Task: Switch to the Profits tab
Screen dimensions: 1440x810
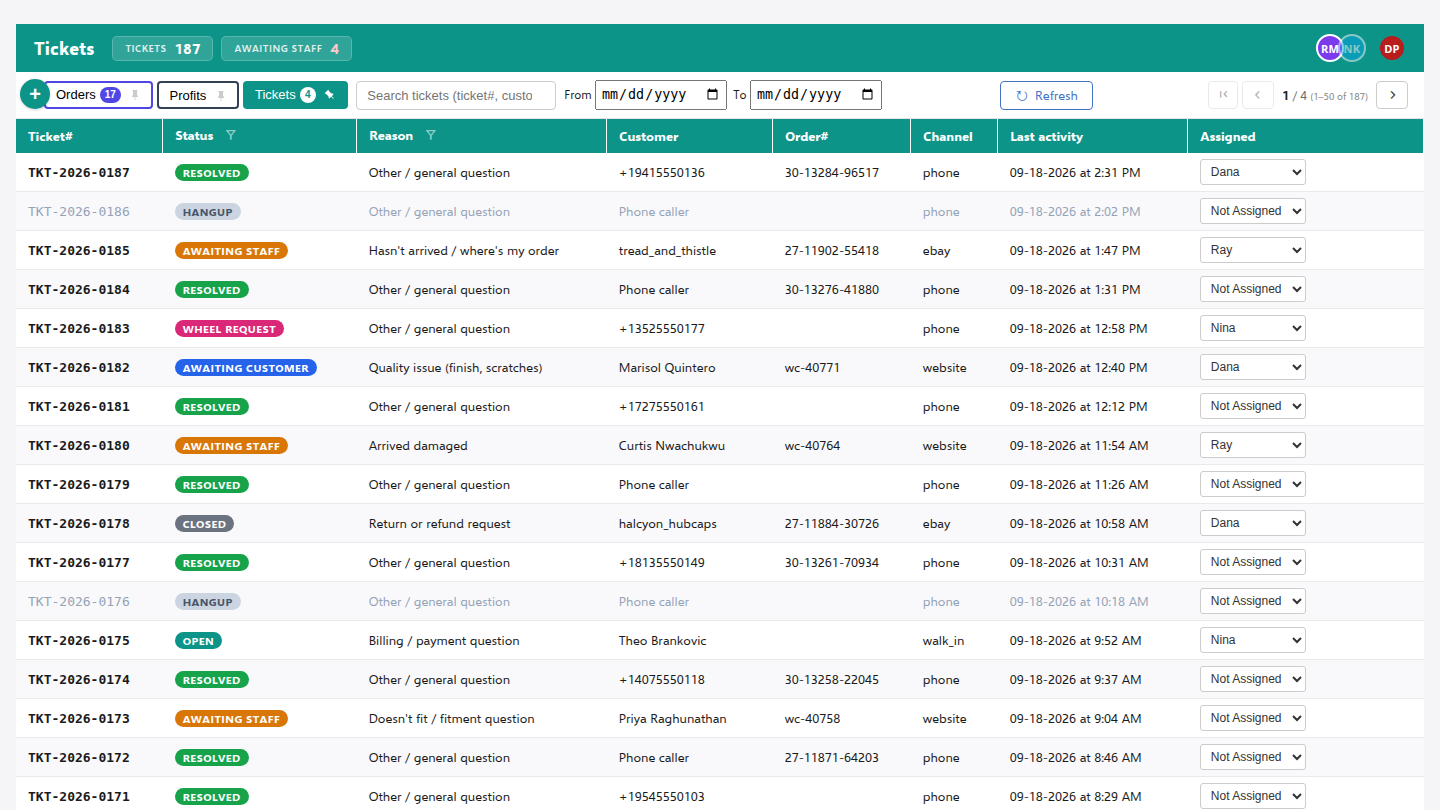Action: coord(198,95)
